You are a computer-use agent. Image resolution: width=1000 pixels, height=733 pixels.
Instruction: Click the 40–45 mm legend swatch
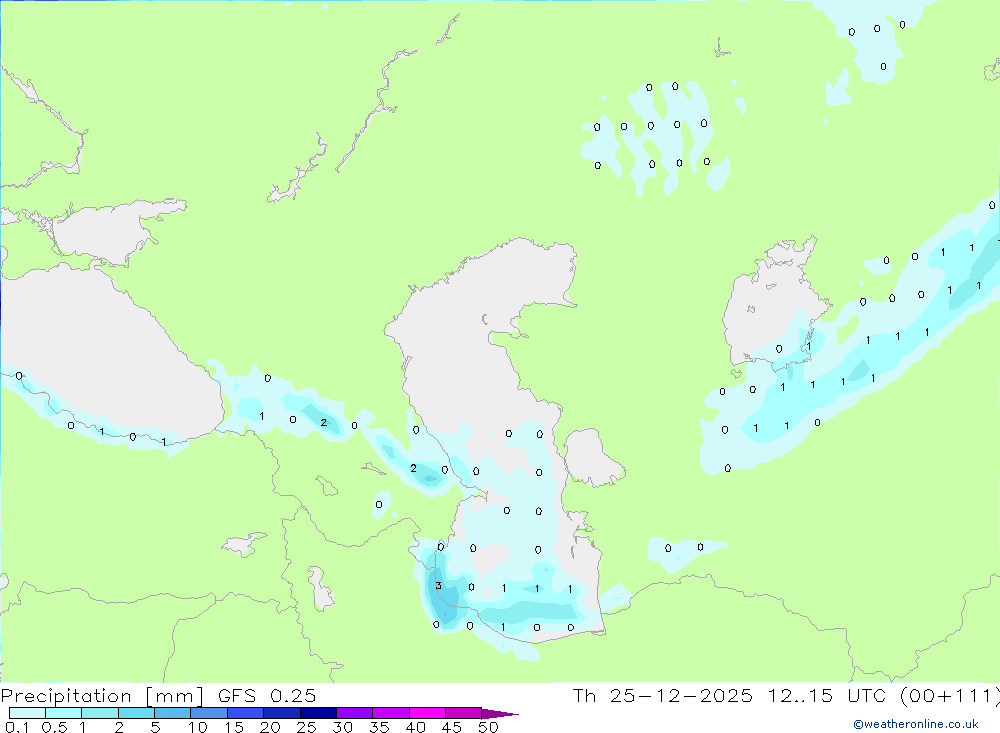pos(427,713)
